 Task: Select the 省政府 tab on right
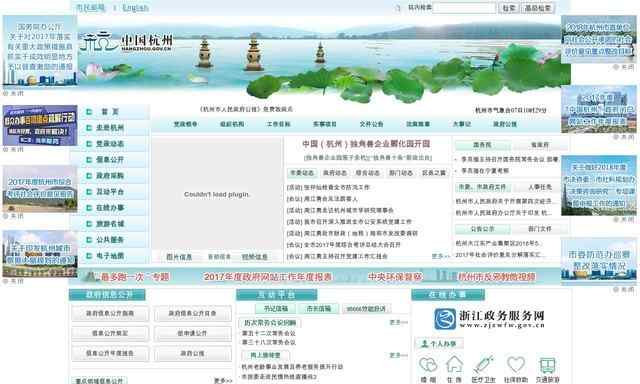[540, 145]
